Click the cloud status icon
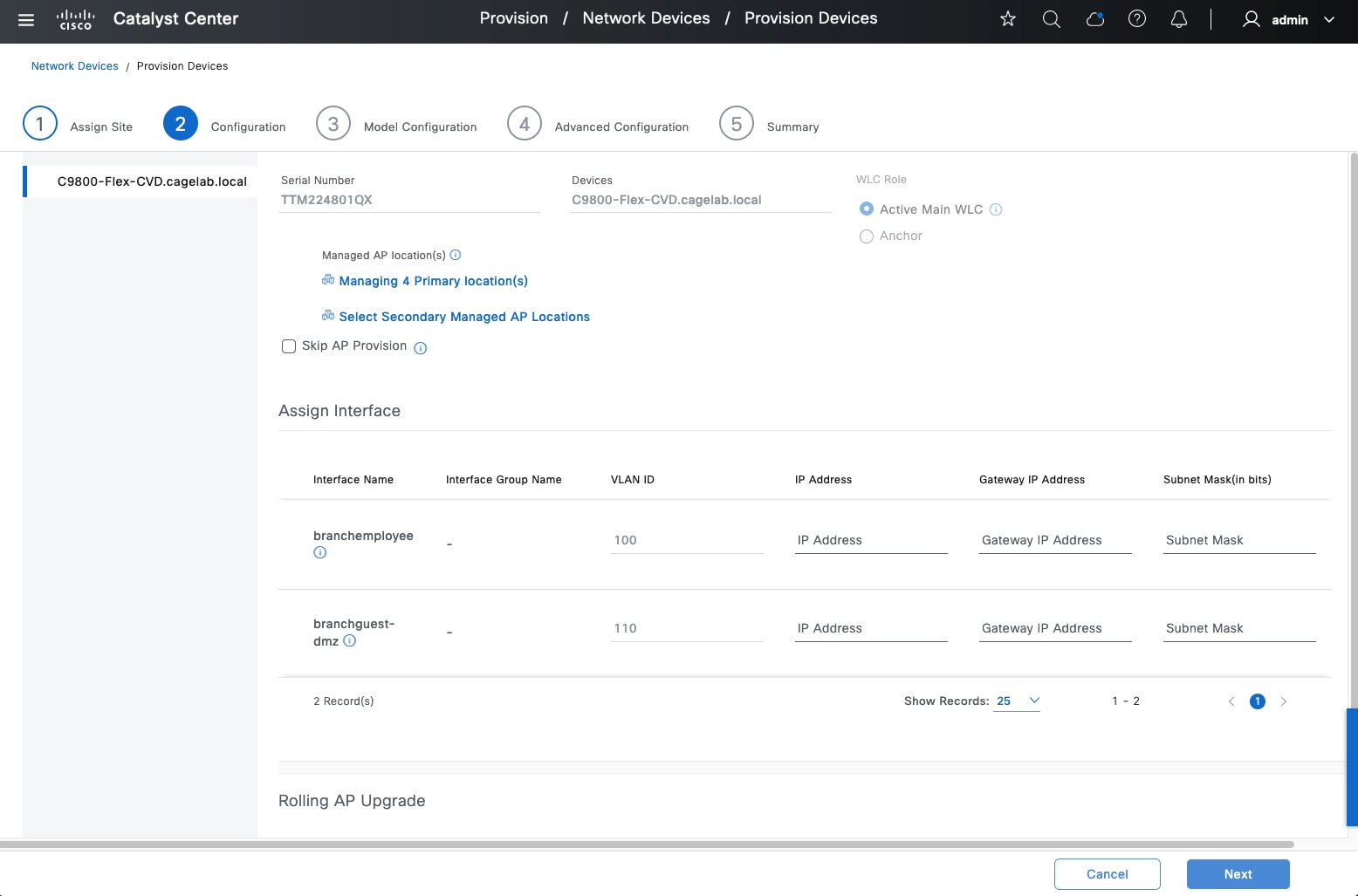The image size is (1358, 896). 1094,19
